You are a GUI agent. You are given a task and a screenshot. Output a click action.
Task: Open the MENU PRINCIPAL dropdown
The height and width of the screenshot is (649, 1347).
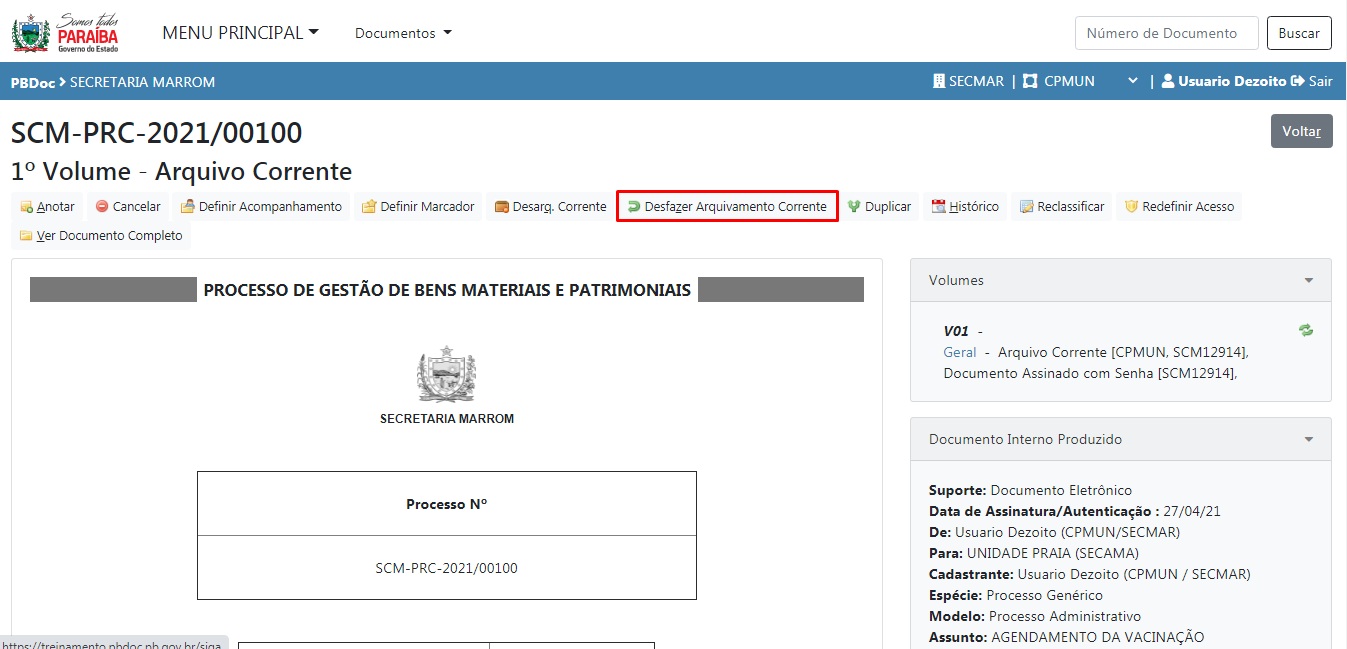coord(240,33)
